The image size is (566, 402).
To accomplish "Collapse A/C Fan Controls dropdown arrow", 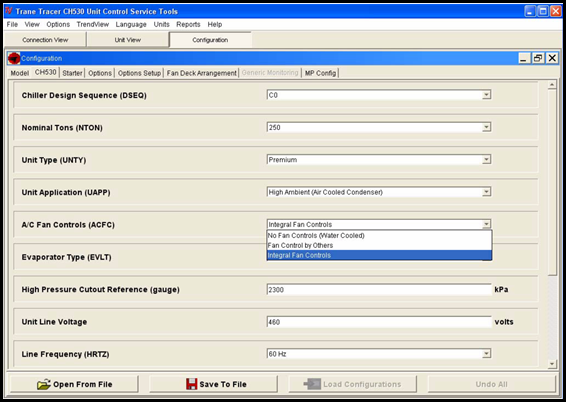I will pos(487,224).
